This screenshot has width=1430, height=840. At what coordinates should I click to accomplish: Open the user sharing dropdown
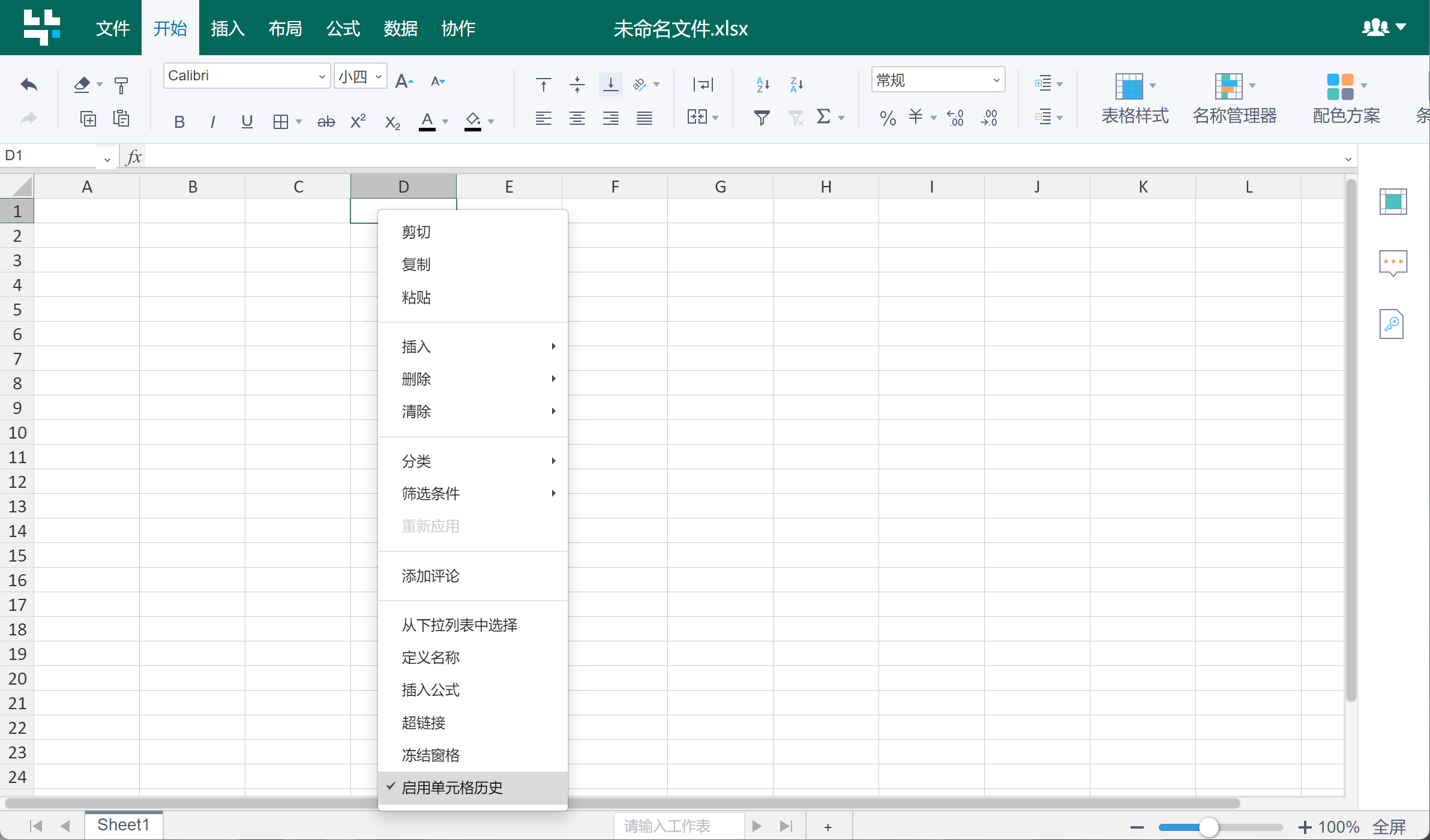[1384, 27]
